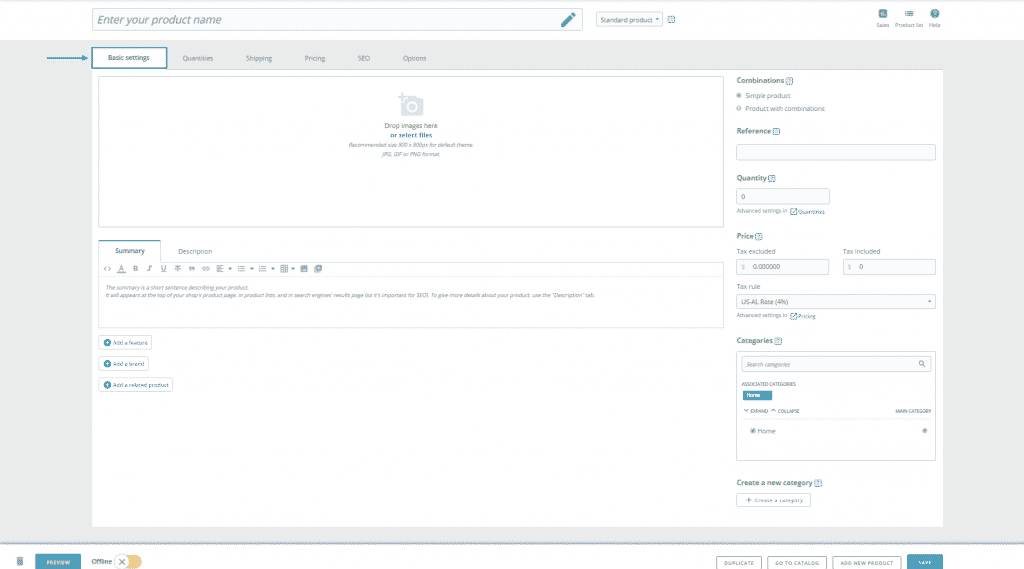This screenshot has width=1024, height=569.
Task: Toggle the Offline status switch
Action: point(129,562)
